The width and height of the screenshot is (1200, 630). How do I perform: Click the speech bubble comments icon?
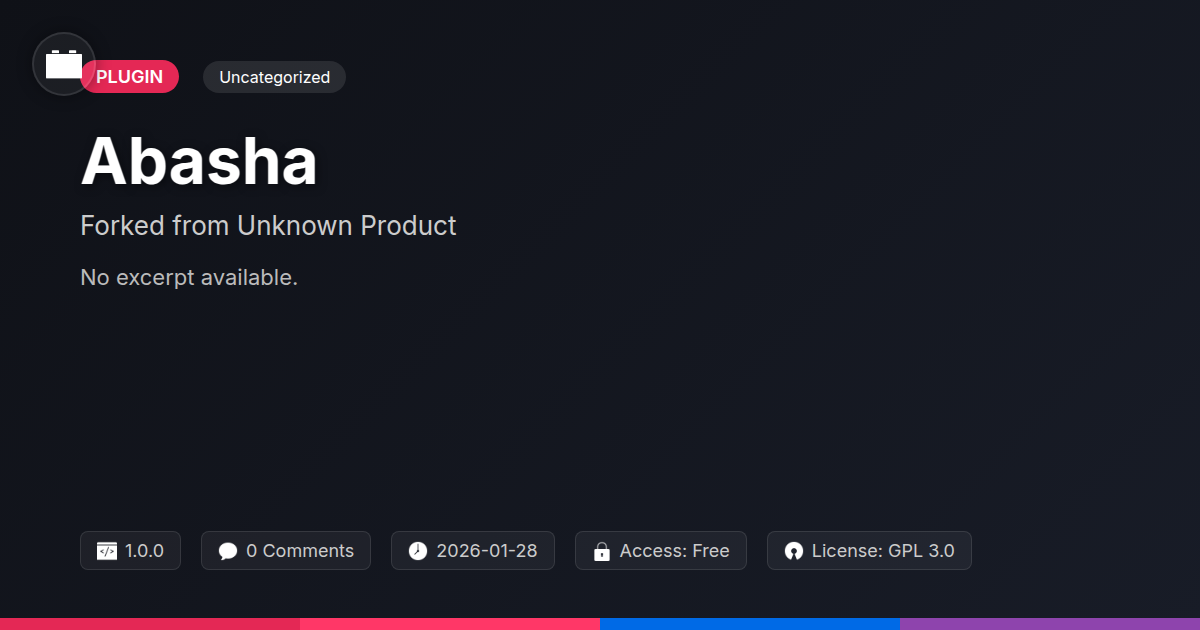228,551
